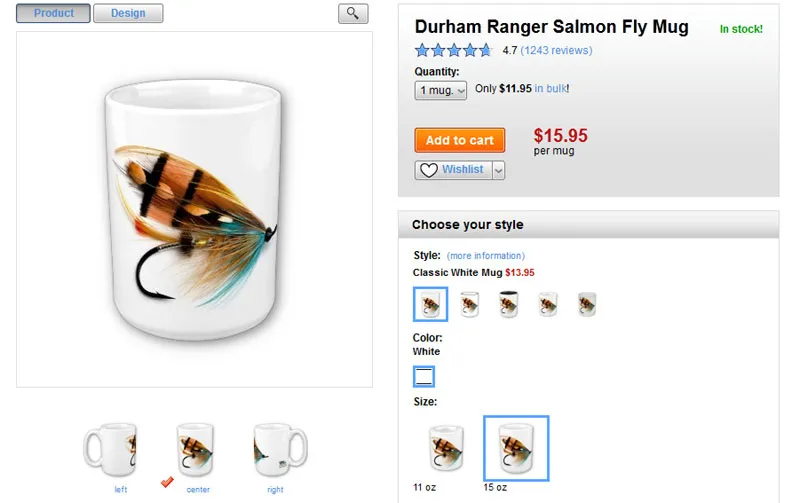Viewport: 800px width, 503px height.
Task: Expand the Wishlist dropdown arrow
Action: click(x=498, y=170)
